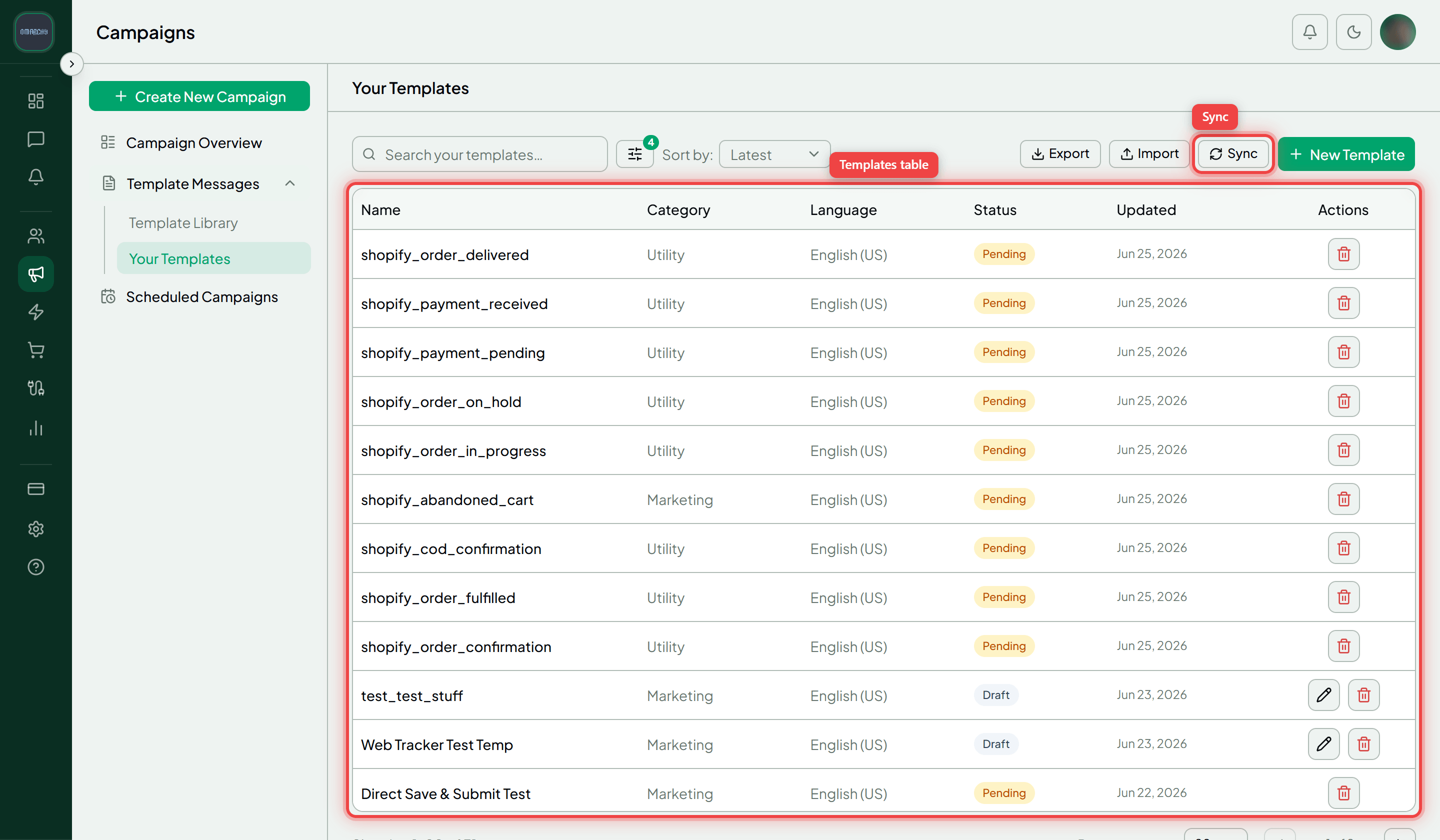Click the Category column header

coord(678,209)
